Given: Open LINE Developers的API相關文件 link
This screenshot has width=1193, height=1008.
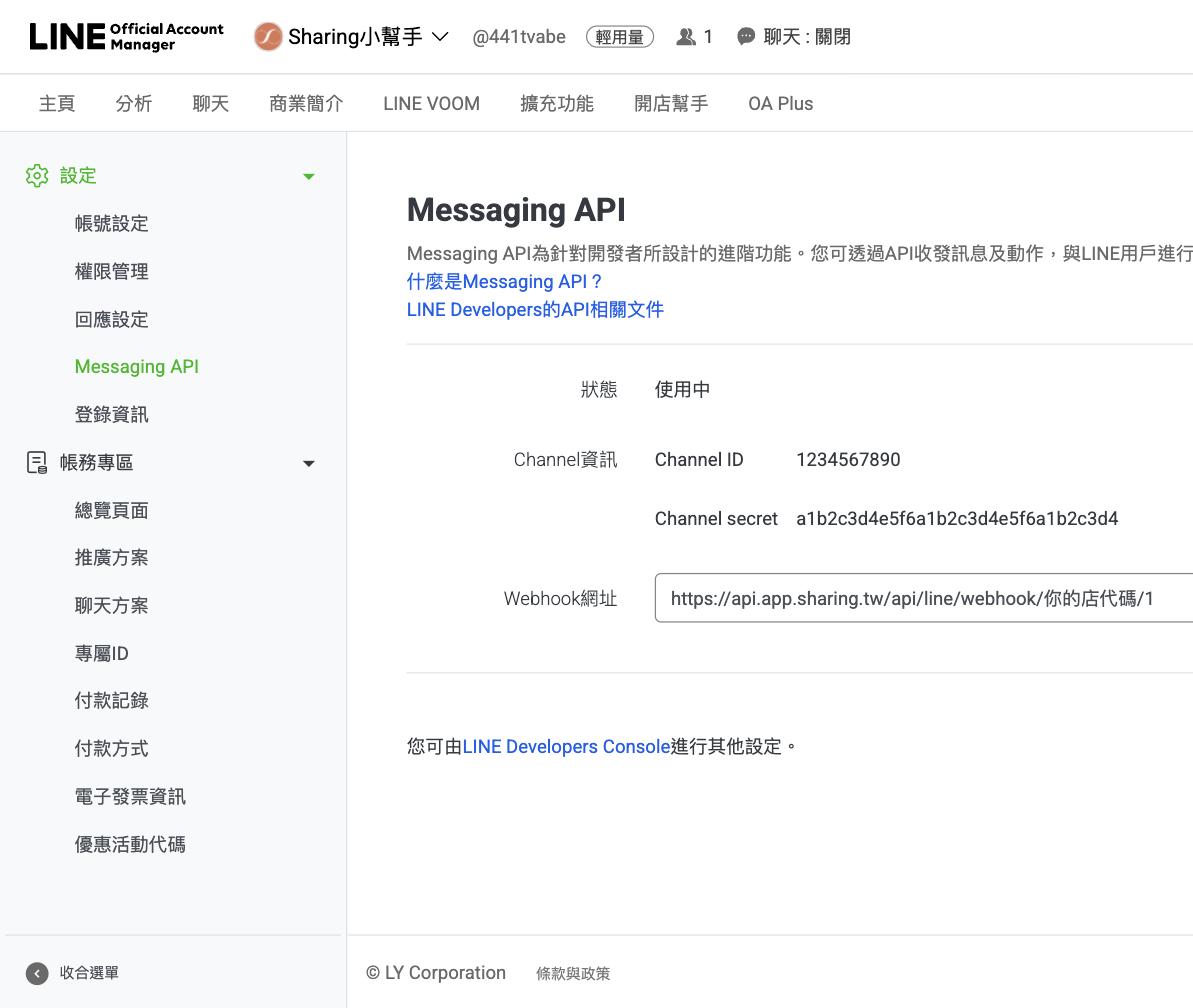Looking at the screenshot, I should [x=535, y=310].
